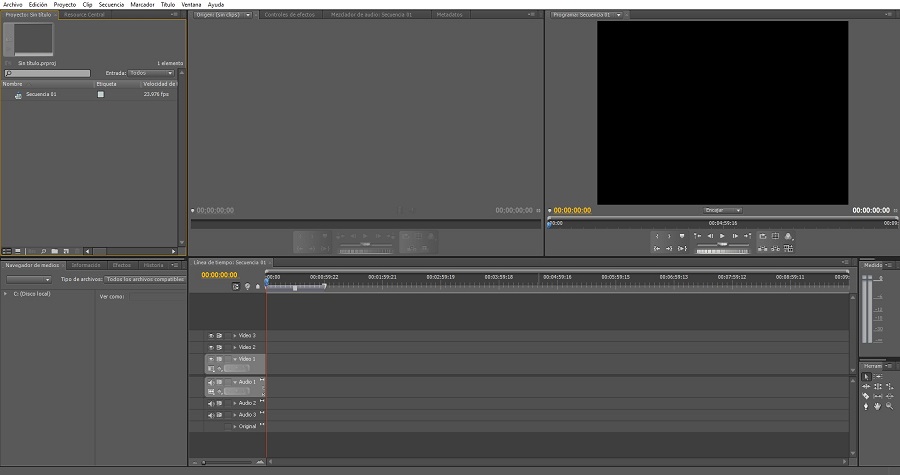The height and width of the screenshot is (475, 900).
Task: Switch to the Efectos tab
Action: 122,265
